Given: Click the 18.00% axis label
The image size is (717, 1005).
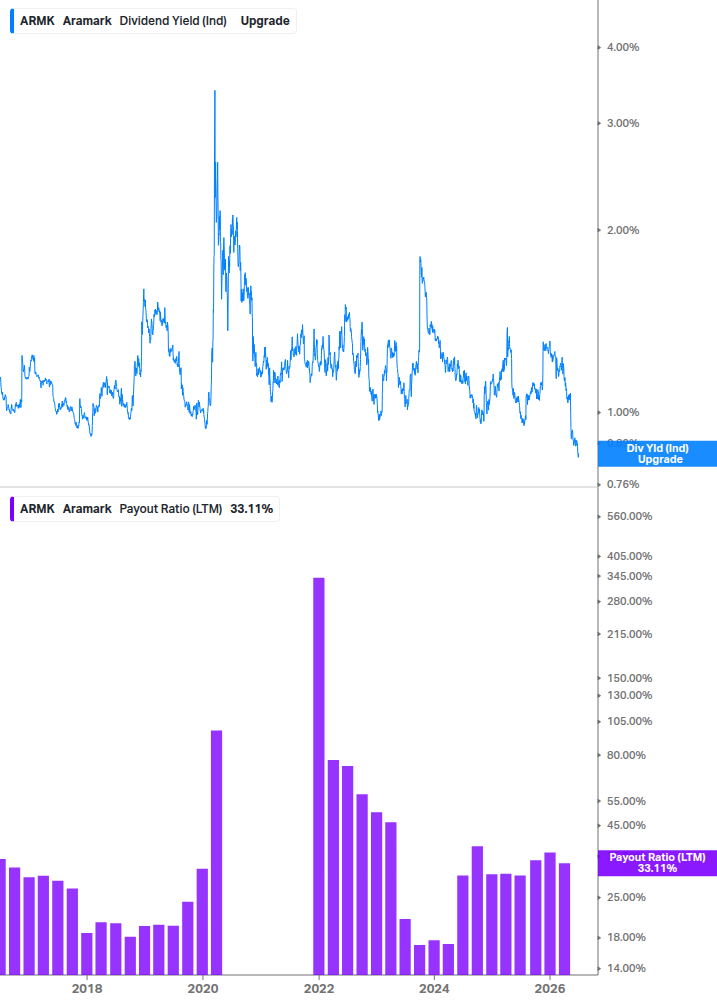Looking at the screenshot, I should coord(626,937).
